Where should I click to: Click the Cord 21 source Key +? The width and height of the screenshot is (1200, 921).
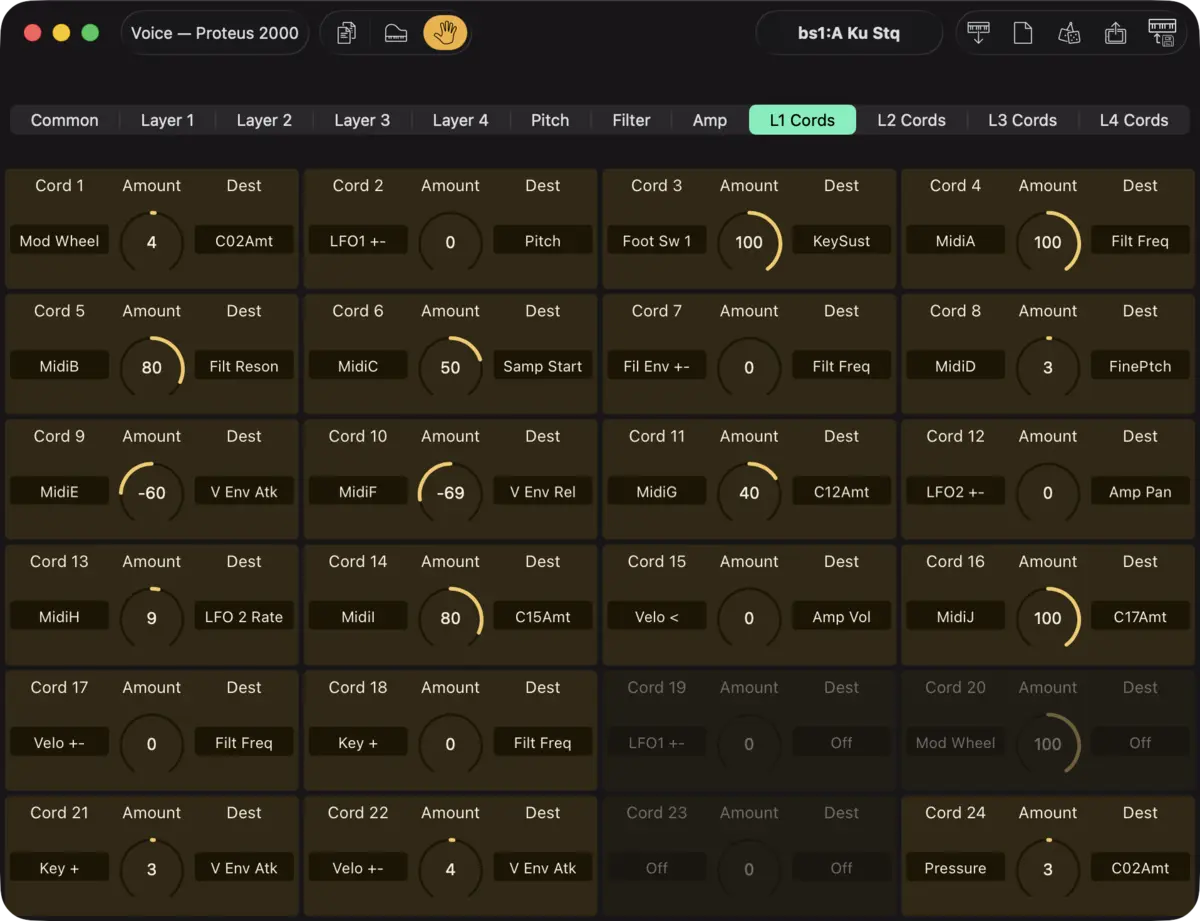[x=59, y=868]
